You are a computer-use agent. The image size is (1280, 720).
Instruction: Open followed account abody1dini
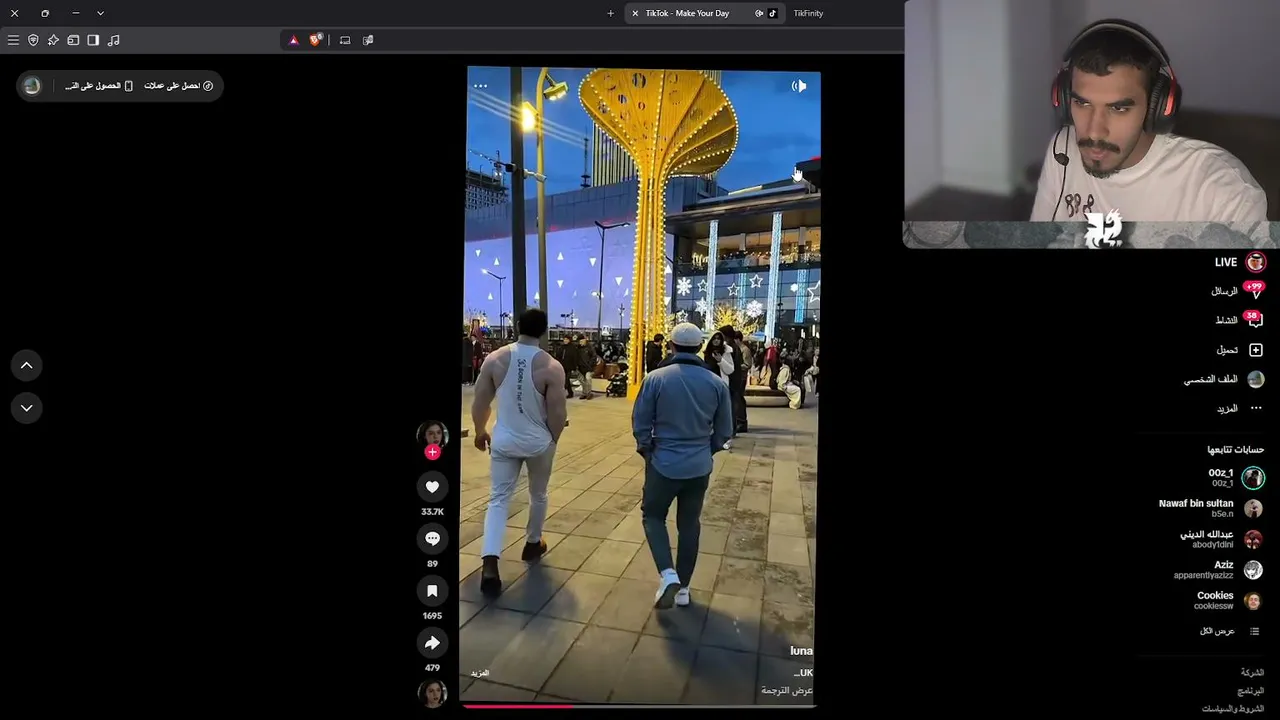pos(1221,539)
